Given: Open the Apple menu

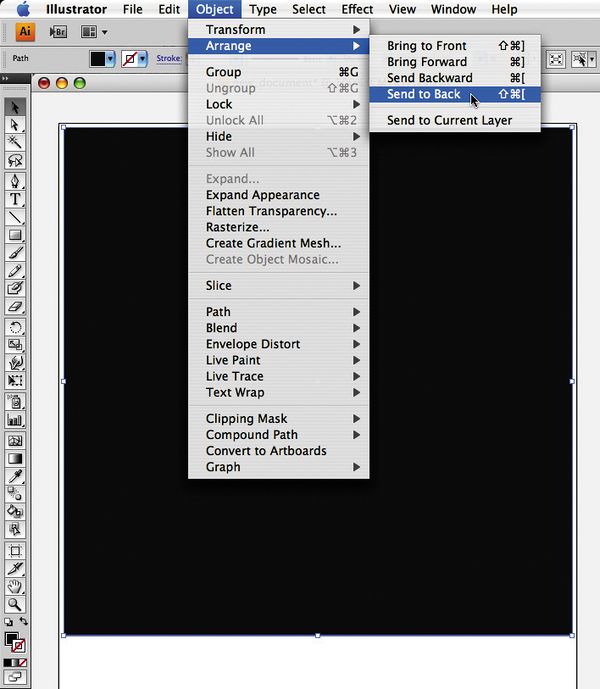Looking at the screenshot, I should (x=23, y=9).
